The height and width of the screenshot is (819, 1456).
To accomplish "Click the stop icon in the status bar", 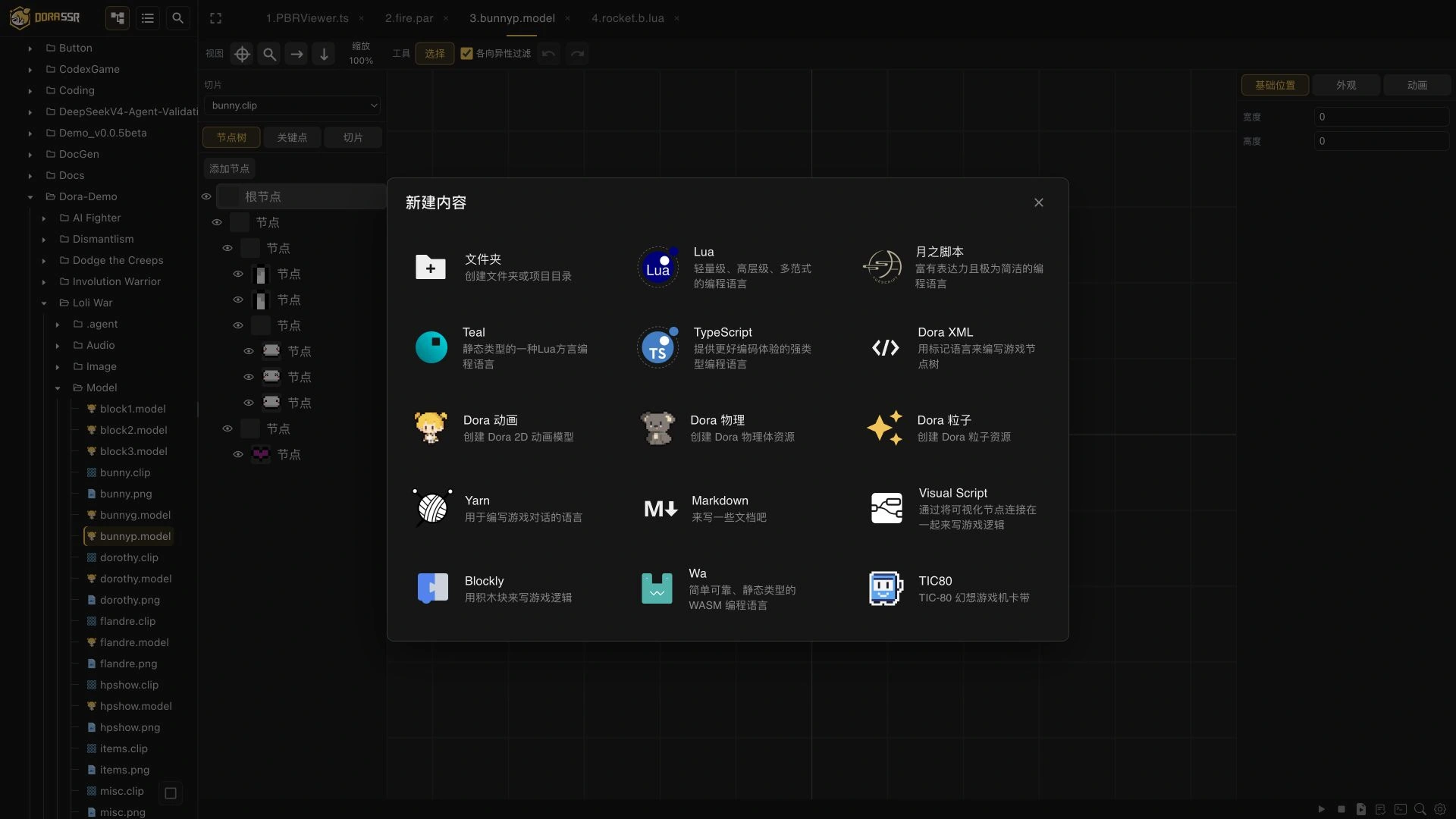I will click(1341, 809).
